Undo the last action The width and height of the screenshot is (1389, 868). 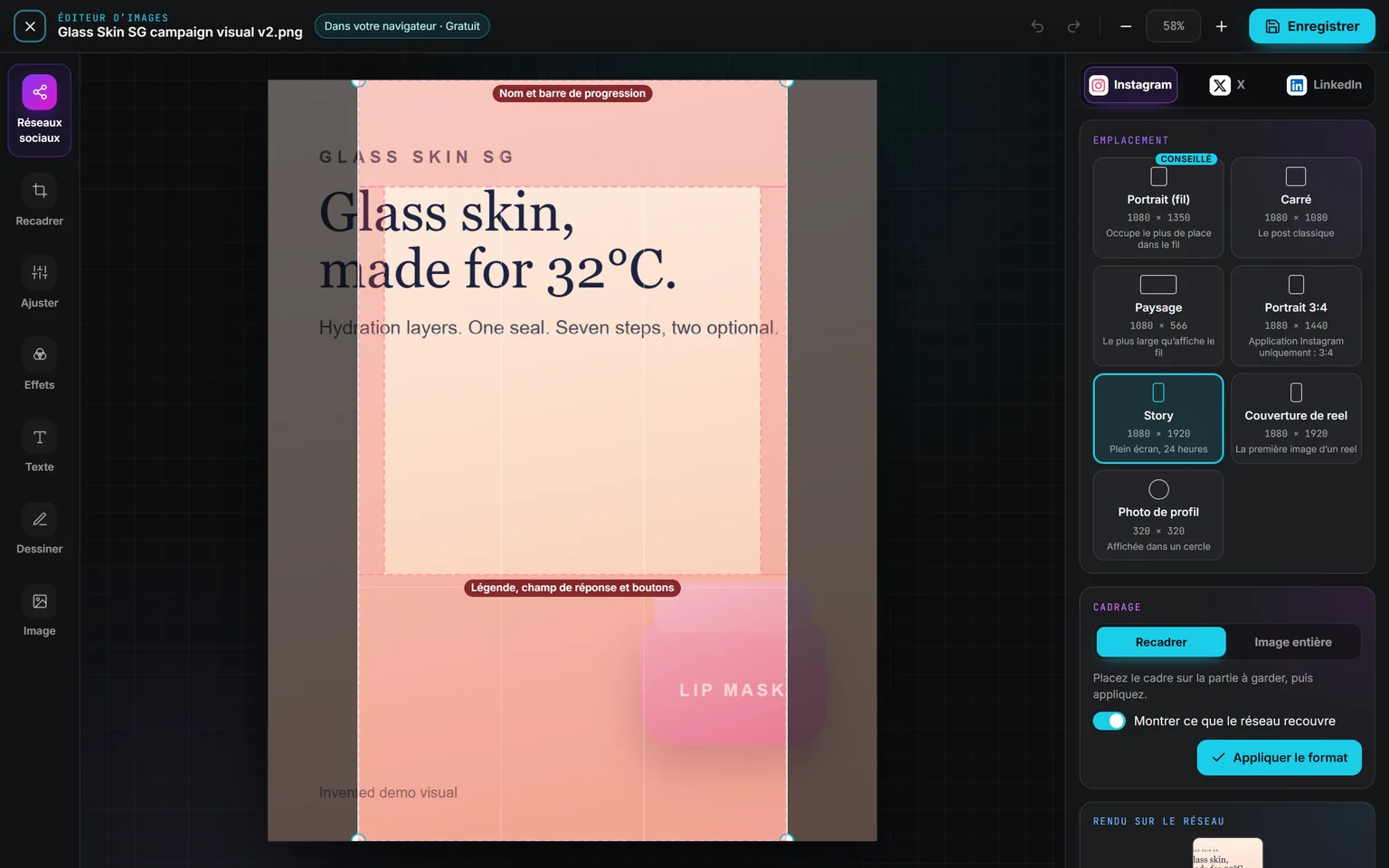(1037, 26)
